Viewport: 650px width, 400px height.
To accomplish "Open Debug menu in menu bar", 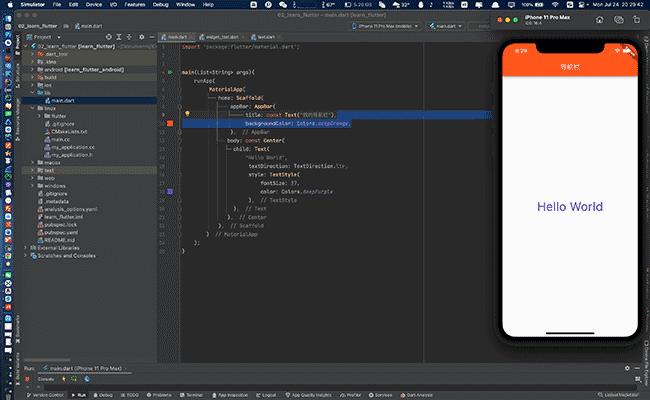I will point(160,5).
